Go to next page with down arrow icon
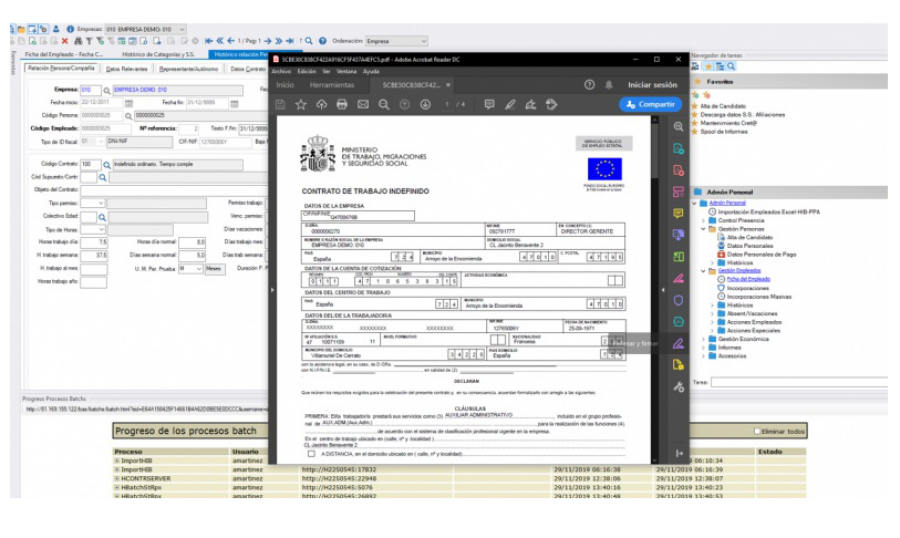 pos(425,104)
